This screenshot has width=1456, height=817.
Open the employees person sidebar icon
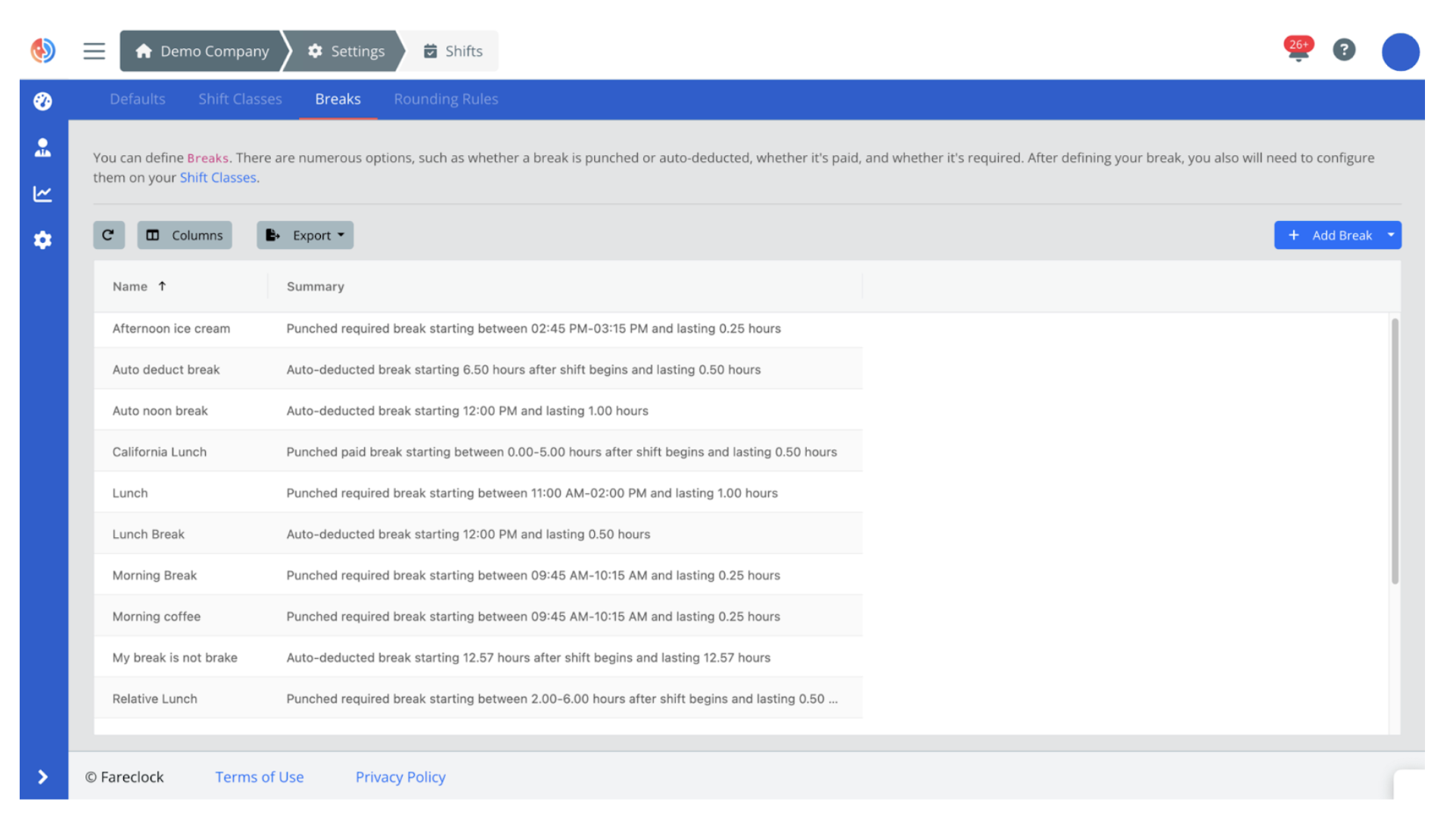coord(43,148)
